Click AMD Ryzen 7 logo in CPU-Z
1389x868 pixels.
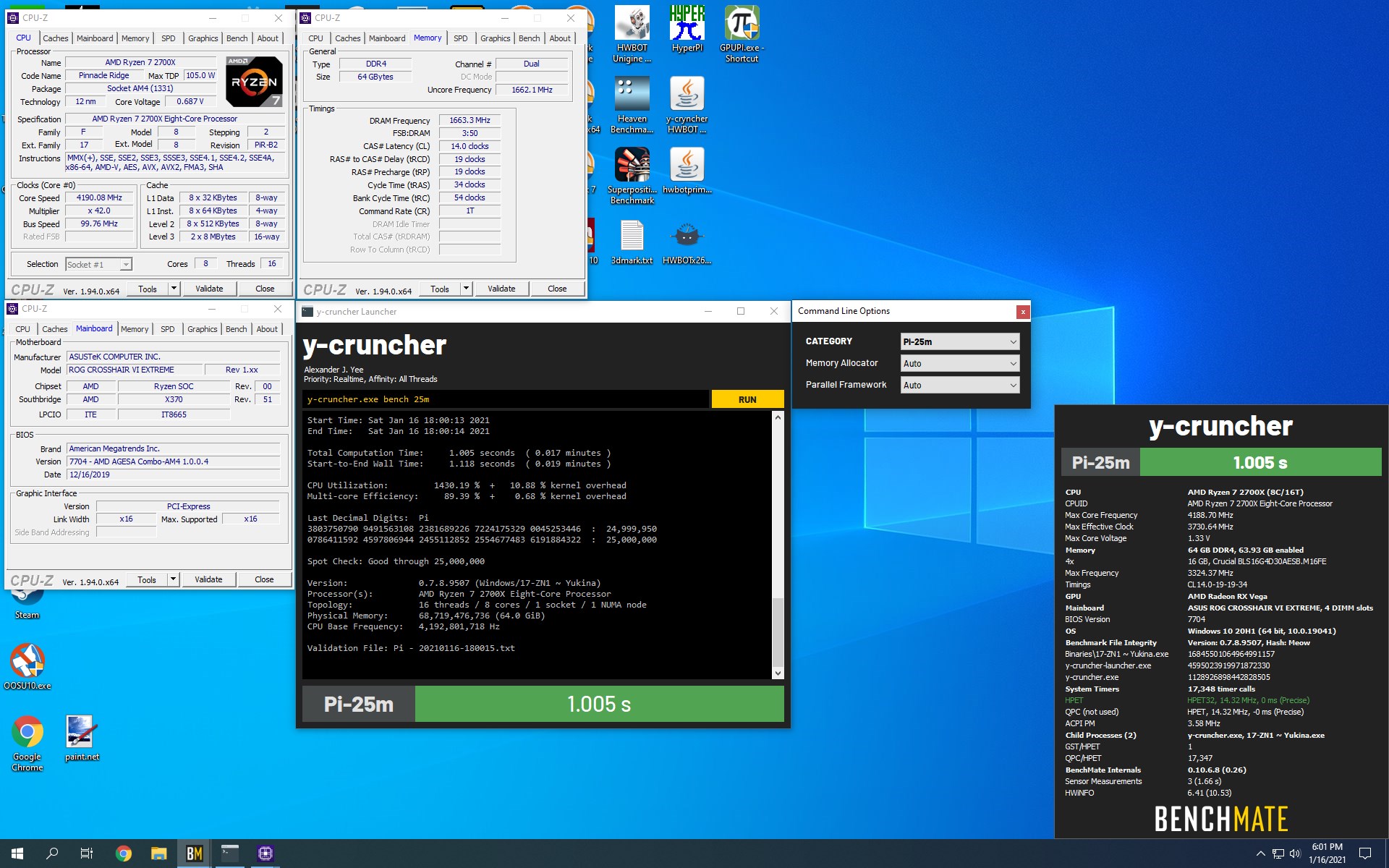pyautogui.click(x=254, y=81)
